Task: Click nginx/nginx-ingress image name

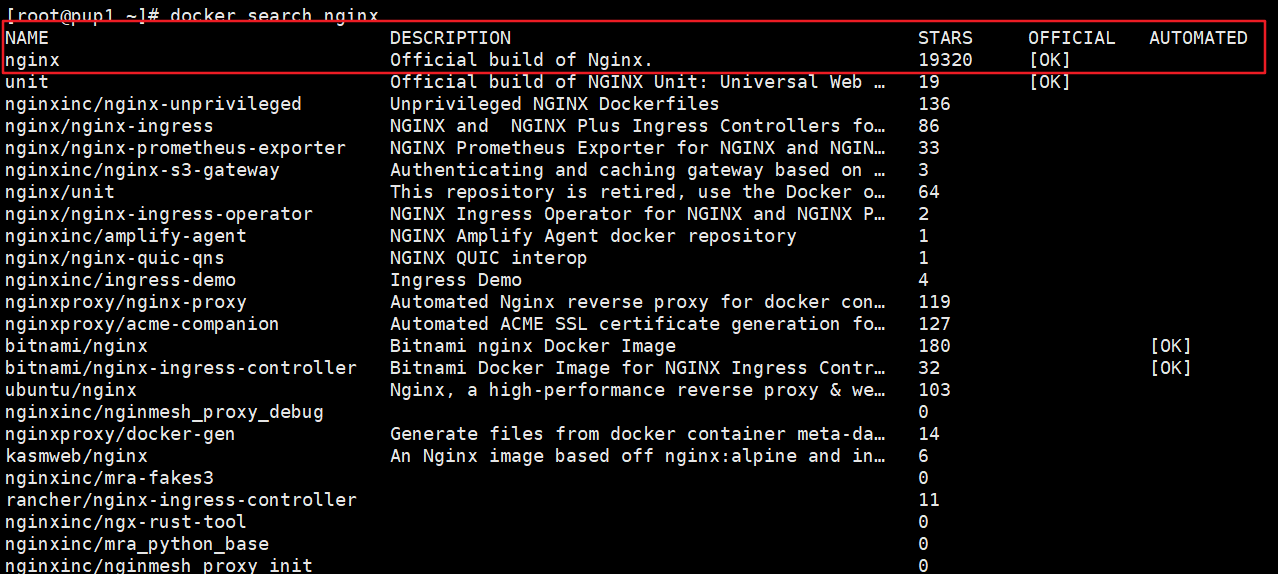Action: point(109,126)
